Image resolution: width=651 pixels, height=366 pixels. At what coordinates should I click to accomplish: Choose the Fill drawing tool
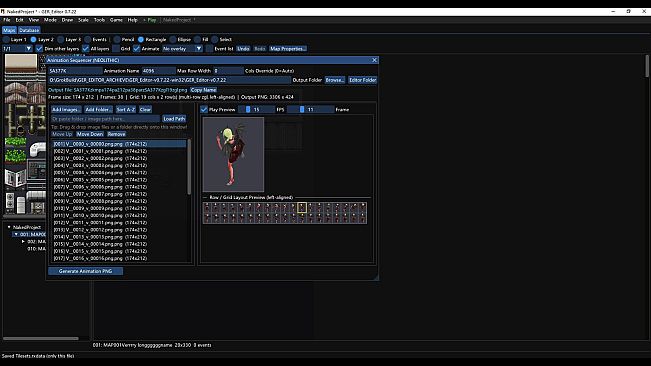point(197,39)
